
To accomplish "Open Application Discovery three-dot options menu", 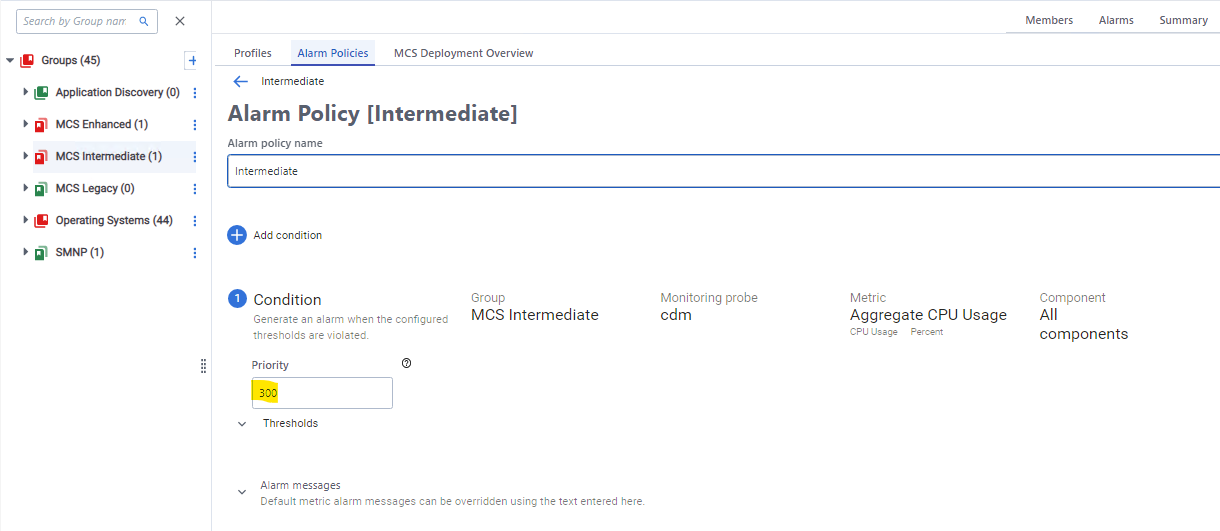I will [195, 93].
